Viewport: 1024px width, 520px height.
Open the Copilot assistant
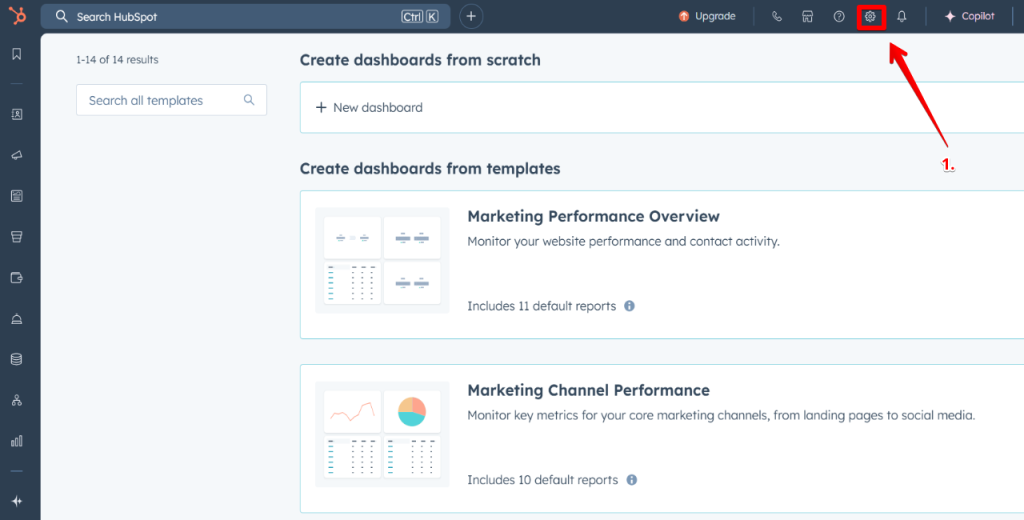(x=969, y=16)
